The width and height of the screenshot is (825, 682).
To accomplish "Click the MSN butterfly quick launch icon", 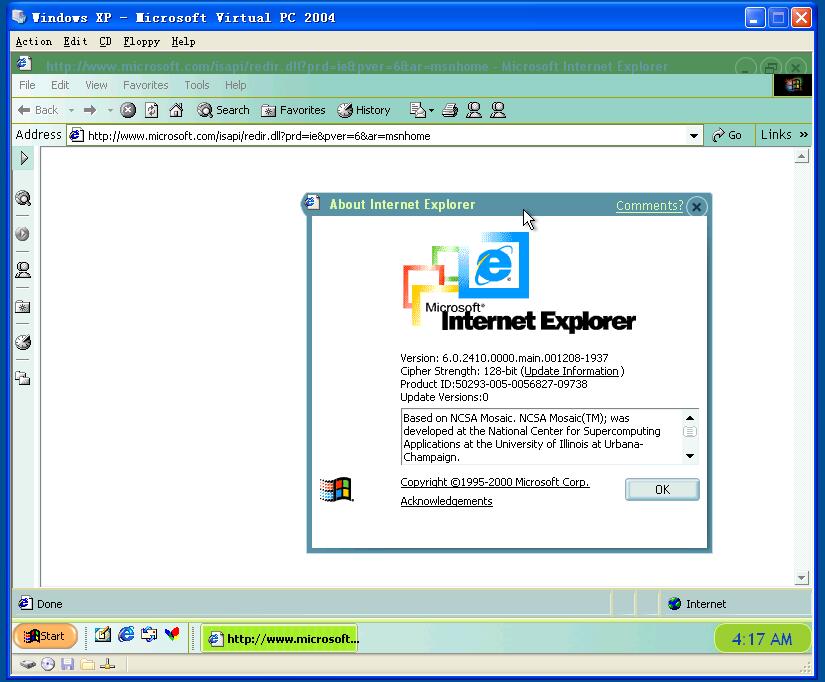I will click(172, 635).
